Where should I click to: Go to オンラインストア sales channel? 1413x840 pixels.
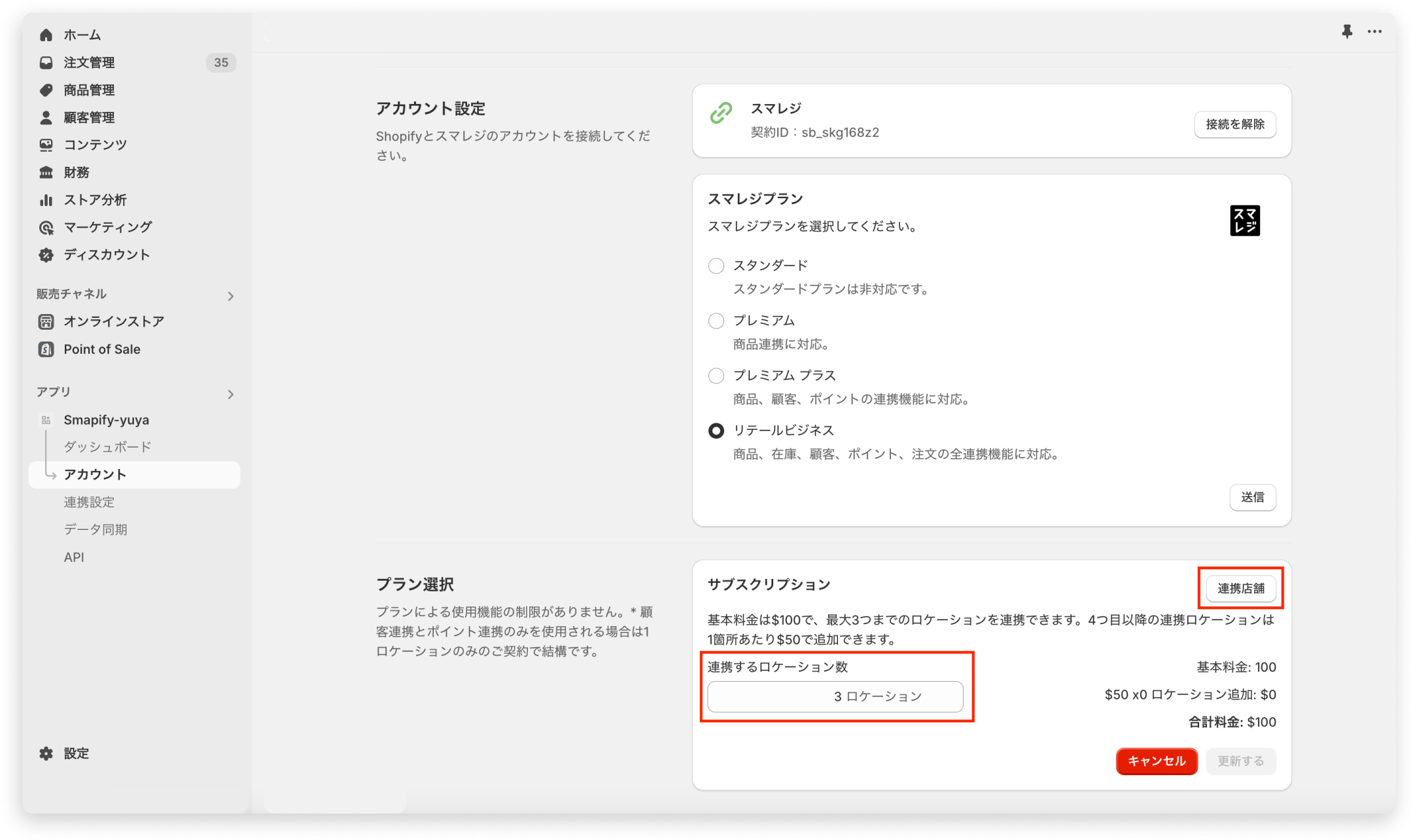pyautogui.click(x=114, y=321)
